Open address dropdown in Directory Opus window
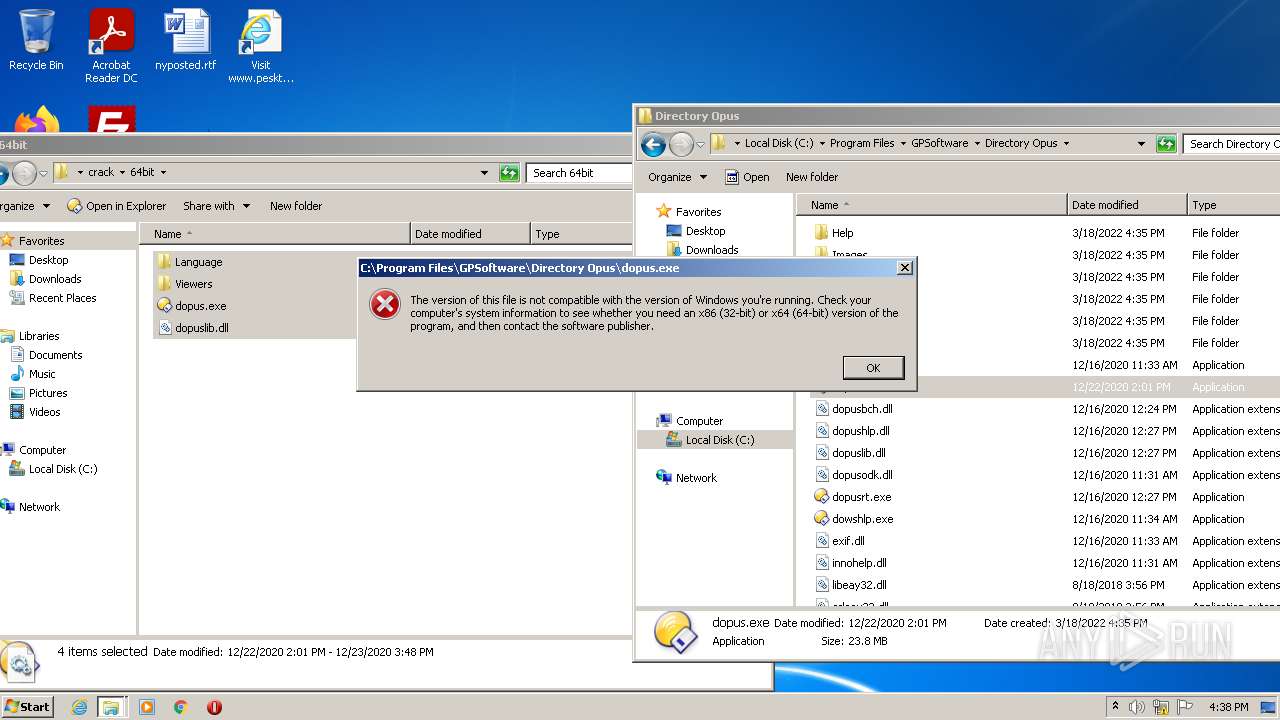1280x720 pixels. click(1141, 144)
